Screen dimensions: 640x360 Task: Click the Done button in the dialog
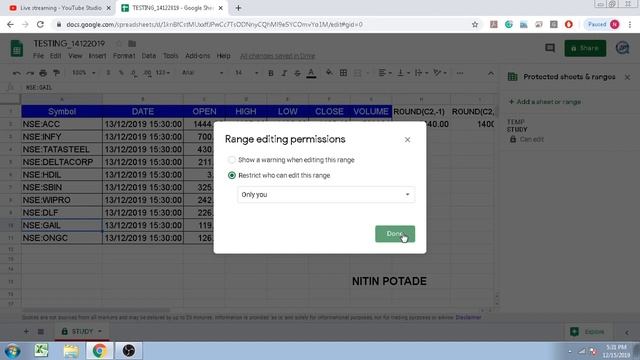395,234
